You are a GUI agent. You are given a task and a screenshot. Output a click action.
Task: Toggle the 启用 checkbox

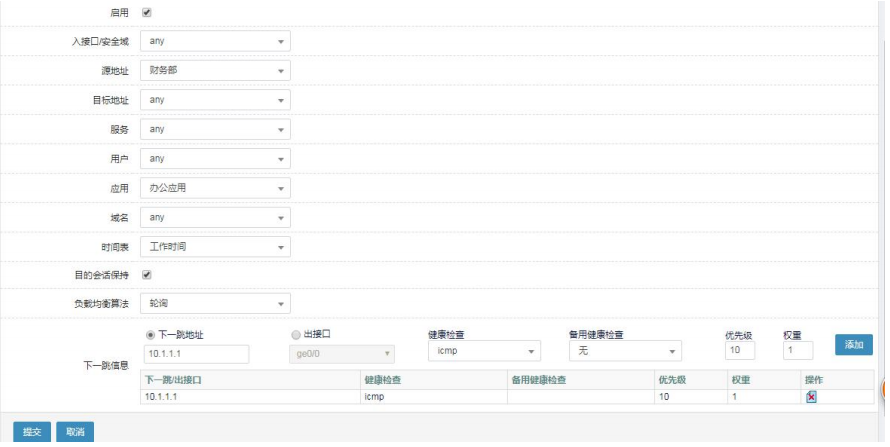pyautogui.click(x=146, y=12)
